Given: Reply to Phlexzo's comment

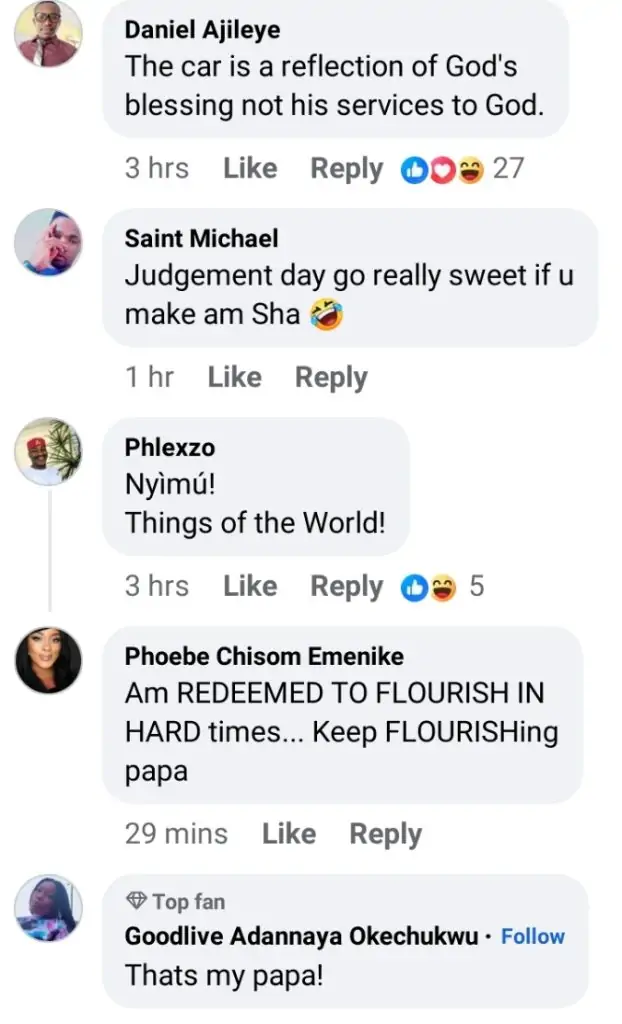Looking at the screenshot, I should 346,586.
